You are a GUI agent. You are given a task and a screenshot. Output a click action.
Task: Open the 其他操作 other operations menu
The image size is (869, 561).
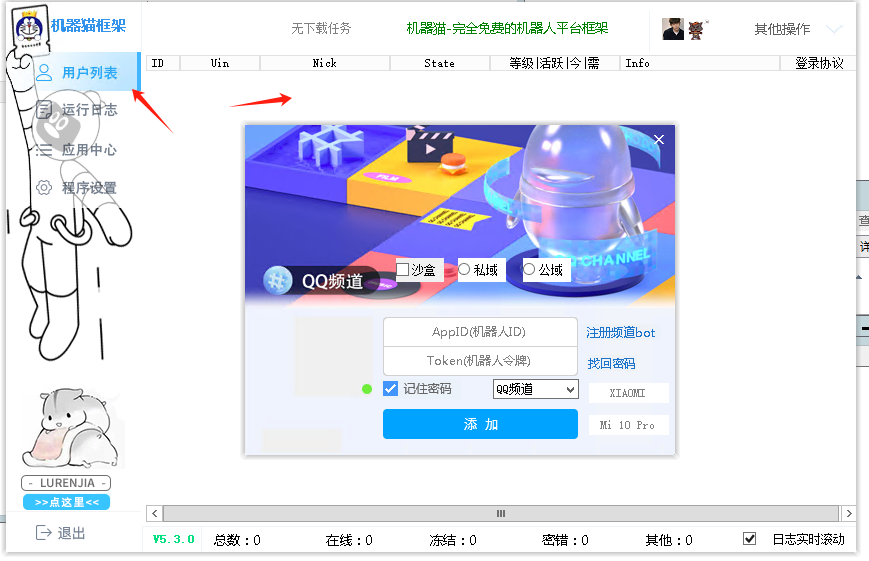pos(782,29)
